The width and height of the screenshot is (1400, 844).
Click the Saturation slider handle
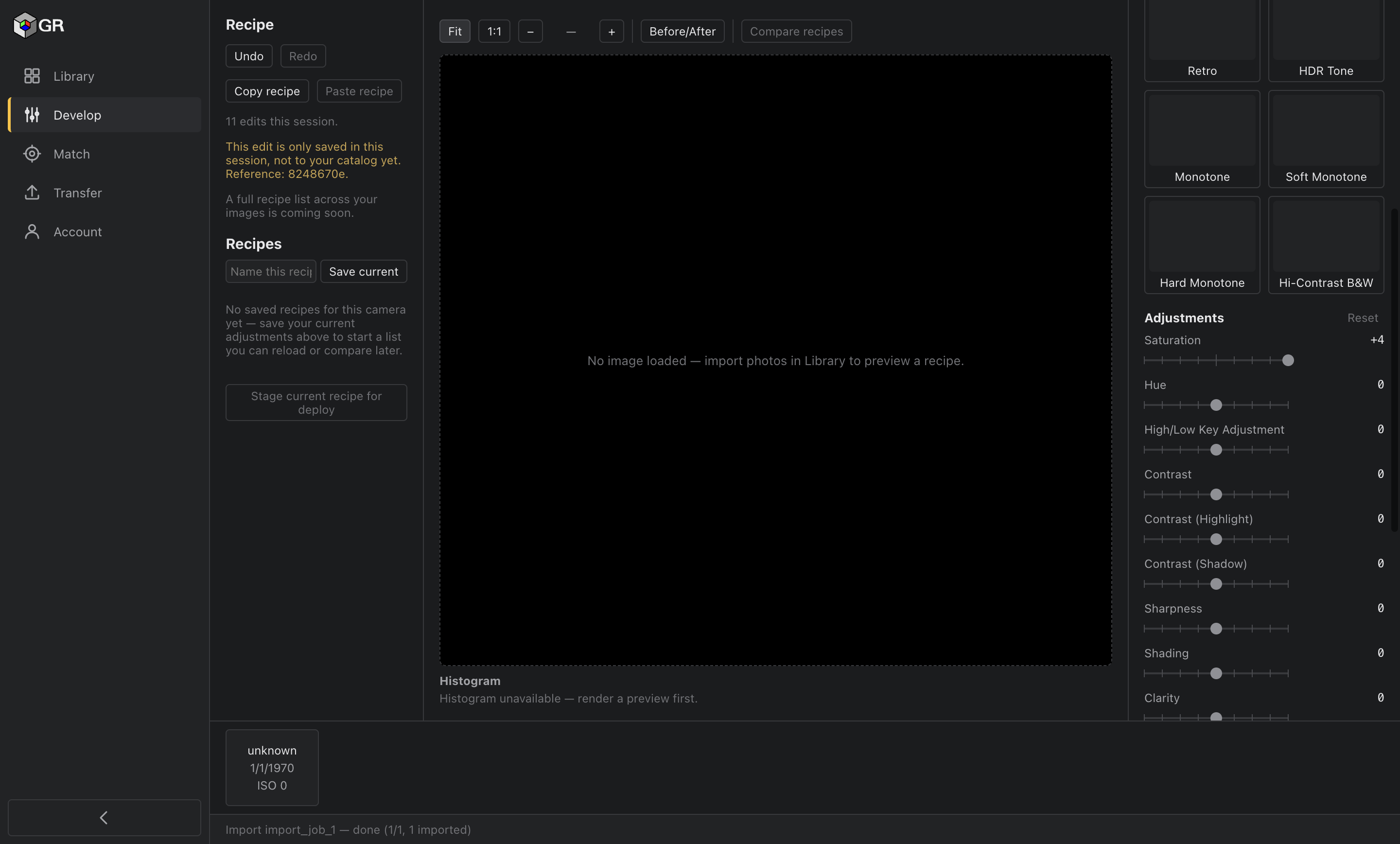click(x=1288, y=360)
